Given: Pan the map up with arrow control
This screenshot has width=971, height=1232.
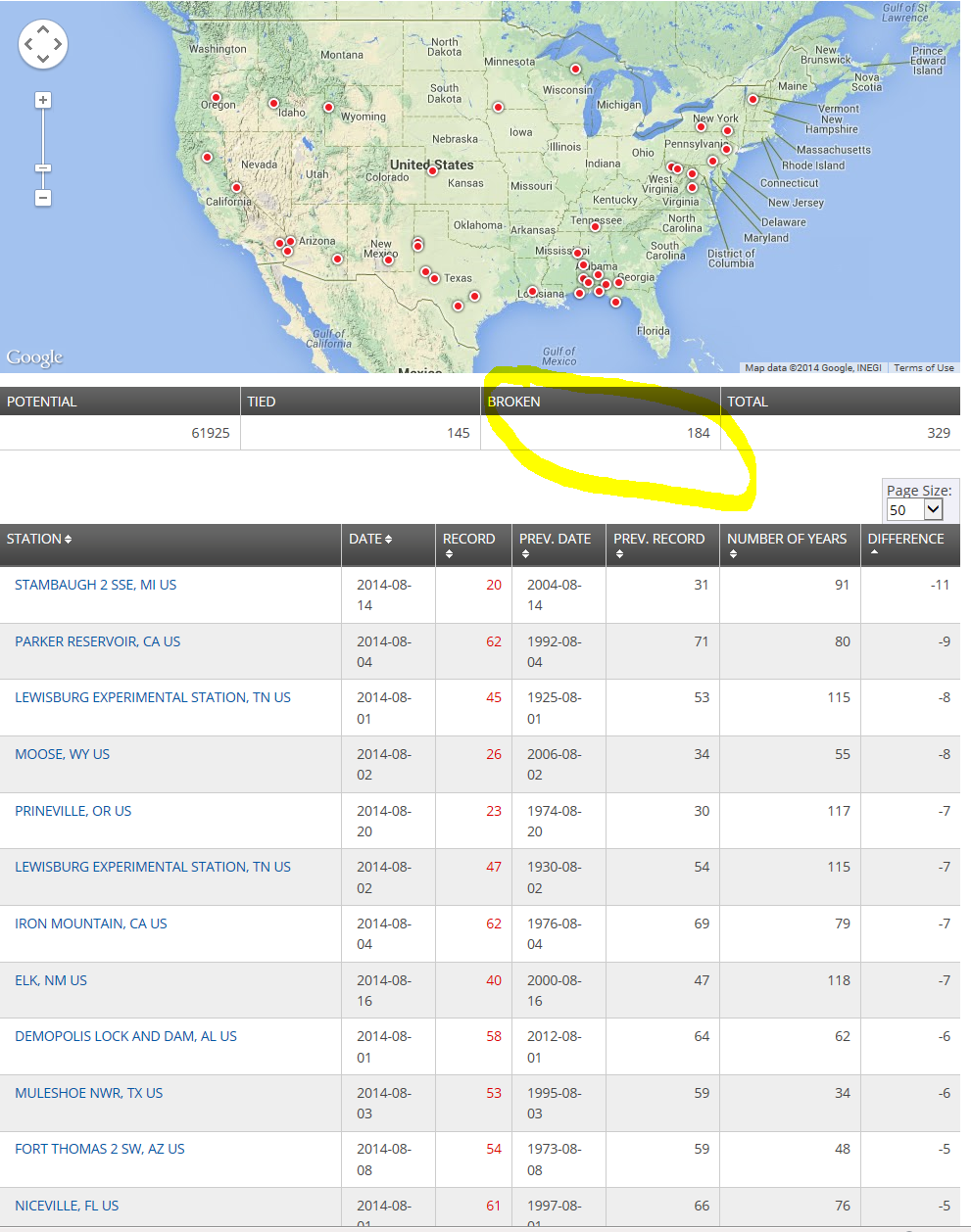Looking at the screenshot, I should (x=43, y=29).
